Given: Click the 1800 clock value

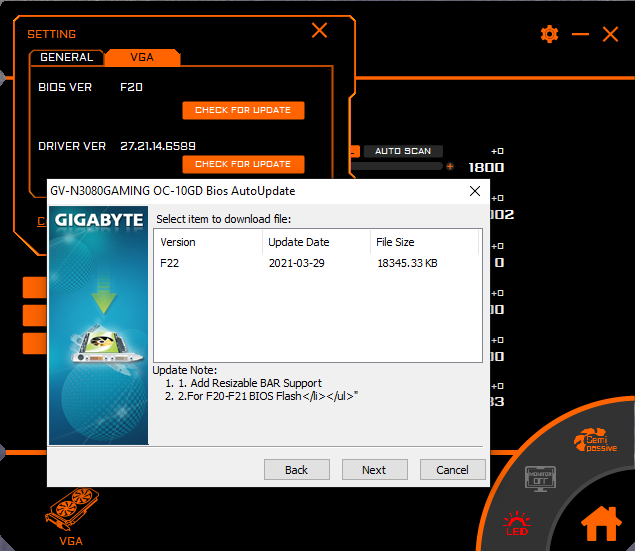Looking at the screenshot, I should pyautogui.click(x=486, y=168).
